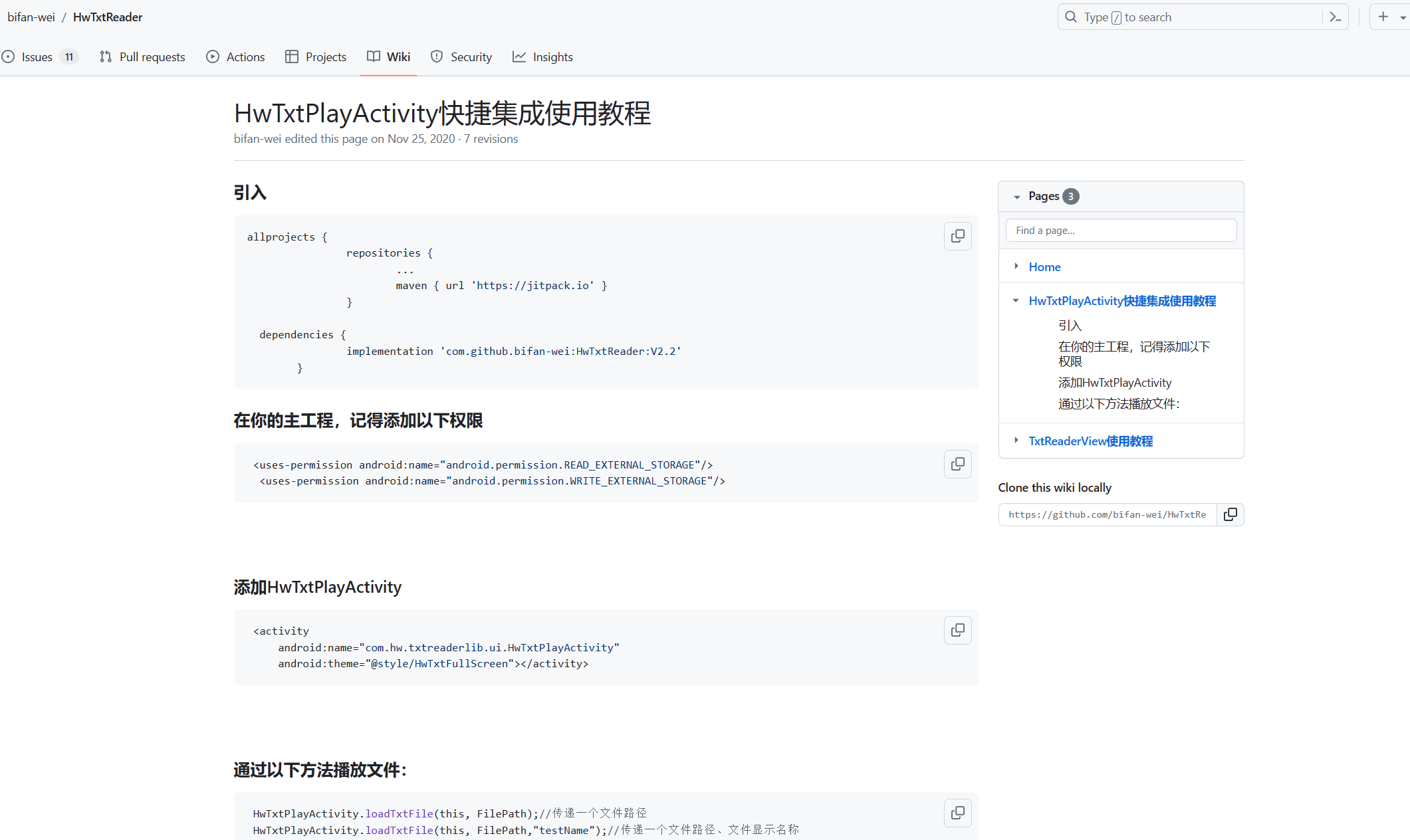Viewport: 1410px width, 840px height.
Task: Select the Wiki tab
Action: coord(389,57)
